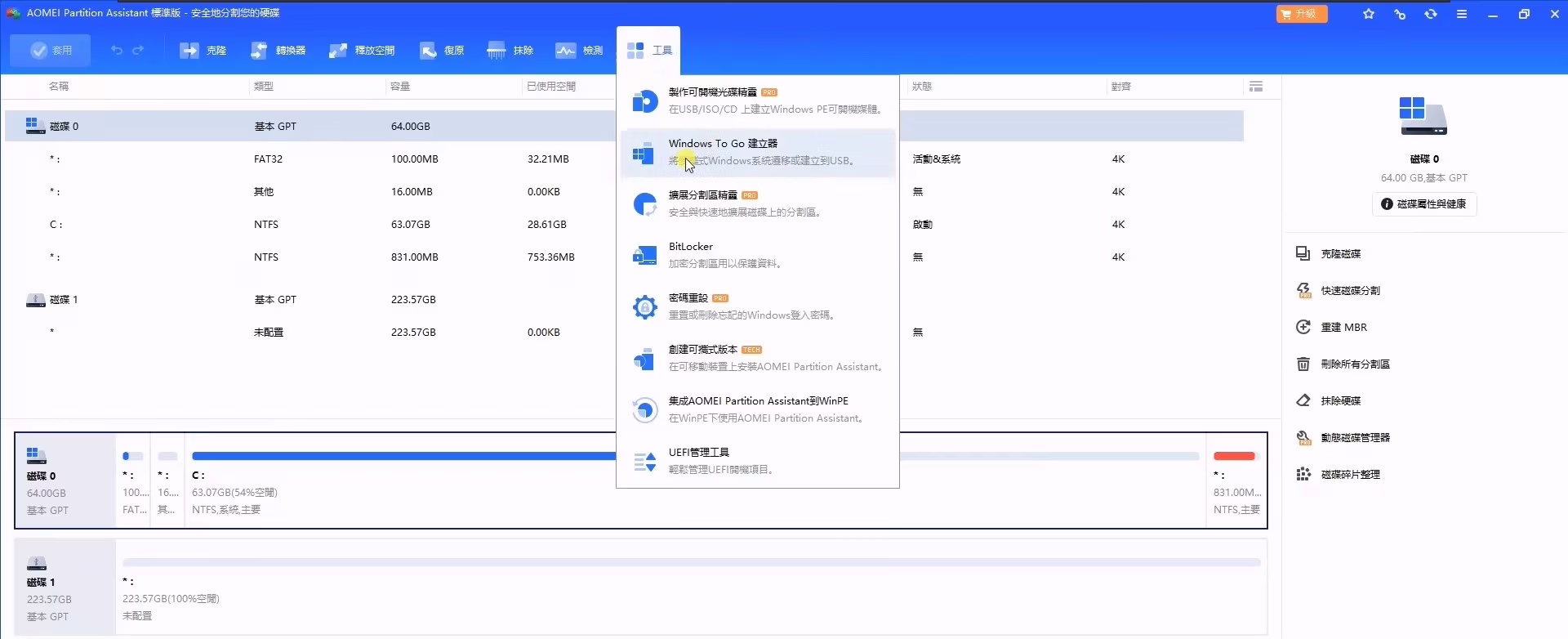1568x639 pixels.
Task: Click the bootable media wizard icon
Action: (644, 101)
